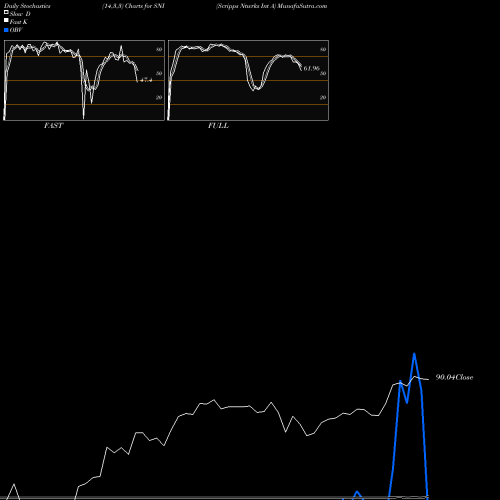Click the Fast K legend swatch
Viewport: 500px width, 500px height.
6,20
